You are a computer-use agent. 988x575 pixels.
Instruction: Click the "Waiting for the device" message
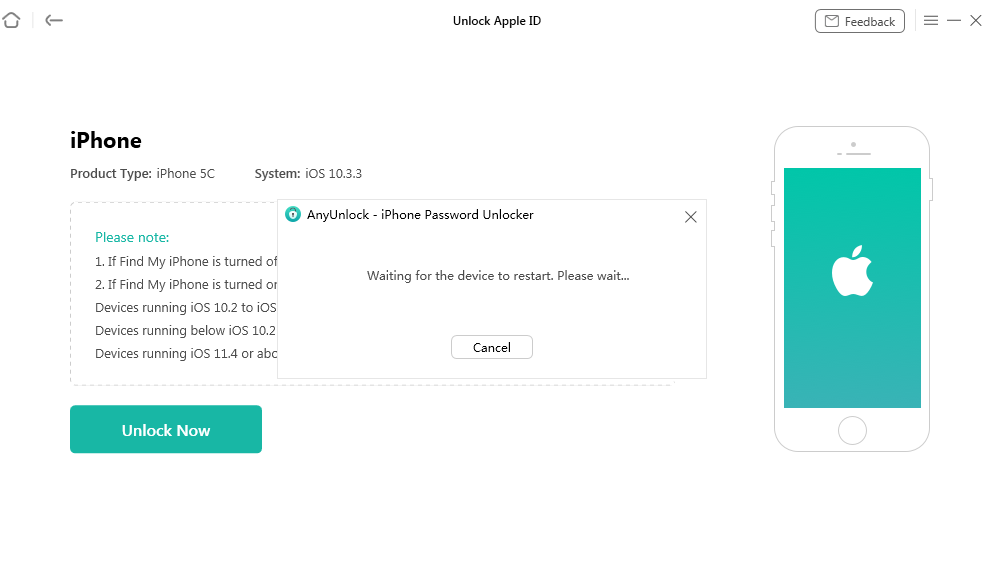click(x=498, y=275)
